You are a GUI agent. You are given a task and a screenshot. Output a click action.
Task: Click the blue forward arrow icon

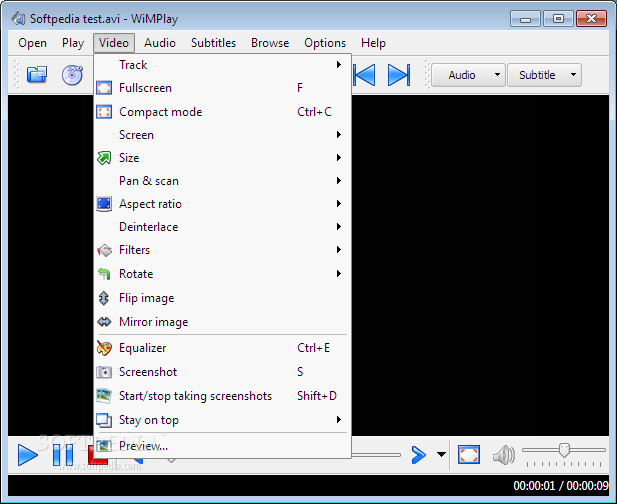pos(419,455)
